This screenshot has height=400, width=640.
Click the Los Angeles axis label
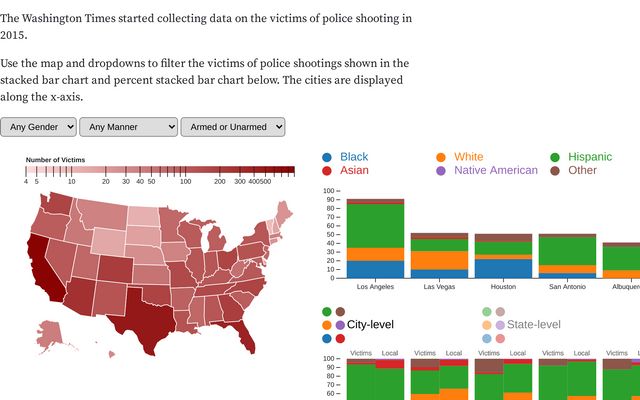tap(375, 287)
